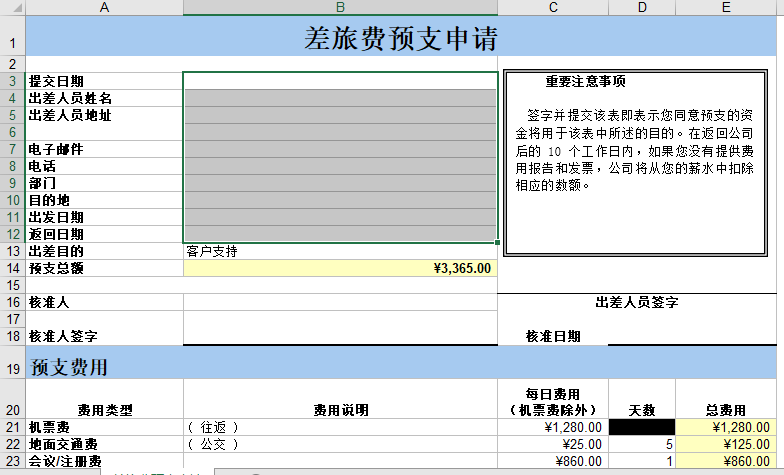This screenshot has height=475, width=784.
Task: Select the black days cell for 机票费
Action: [x=642, y=427]
